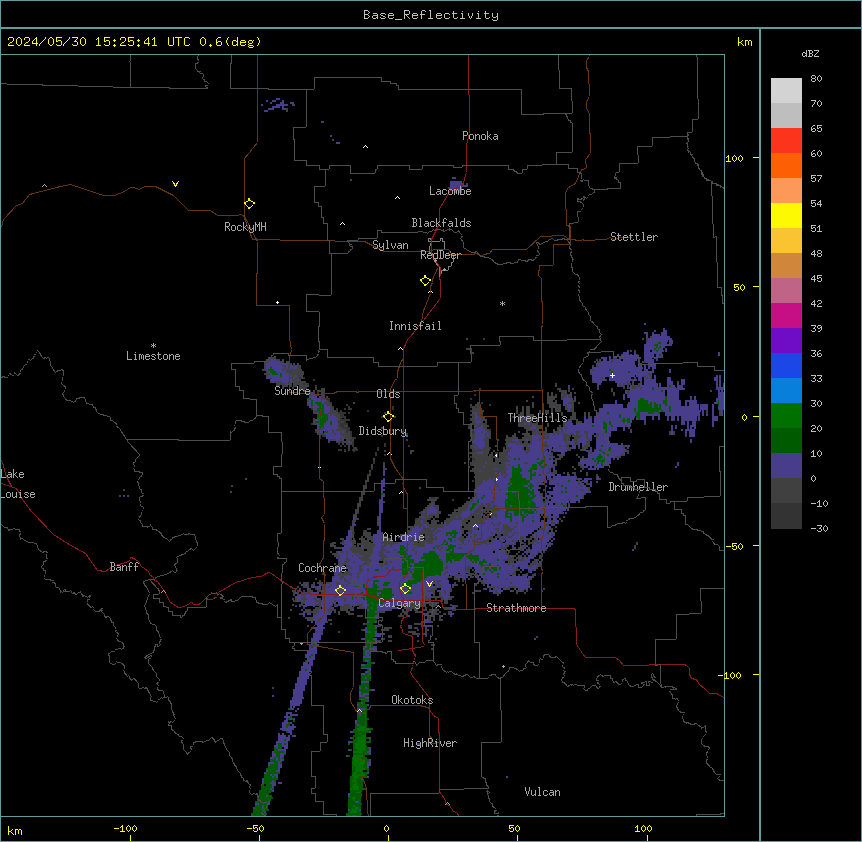Image resolution: width=862 pixels, height=842 pixels.
Task: Click the yellow diamond marker south of RedDeer
Action: click(426, 281)
